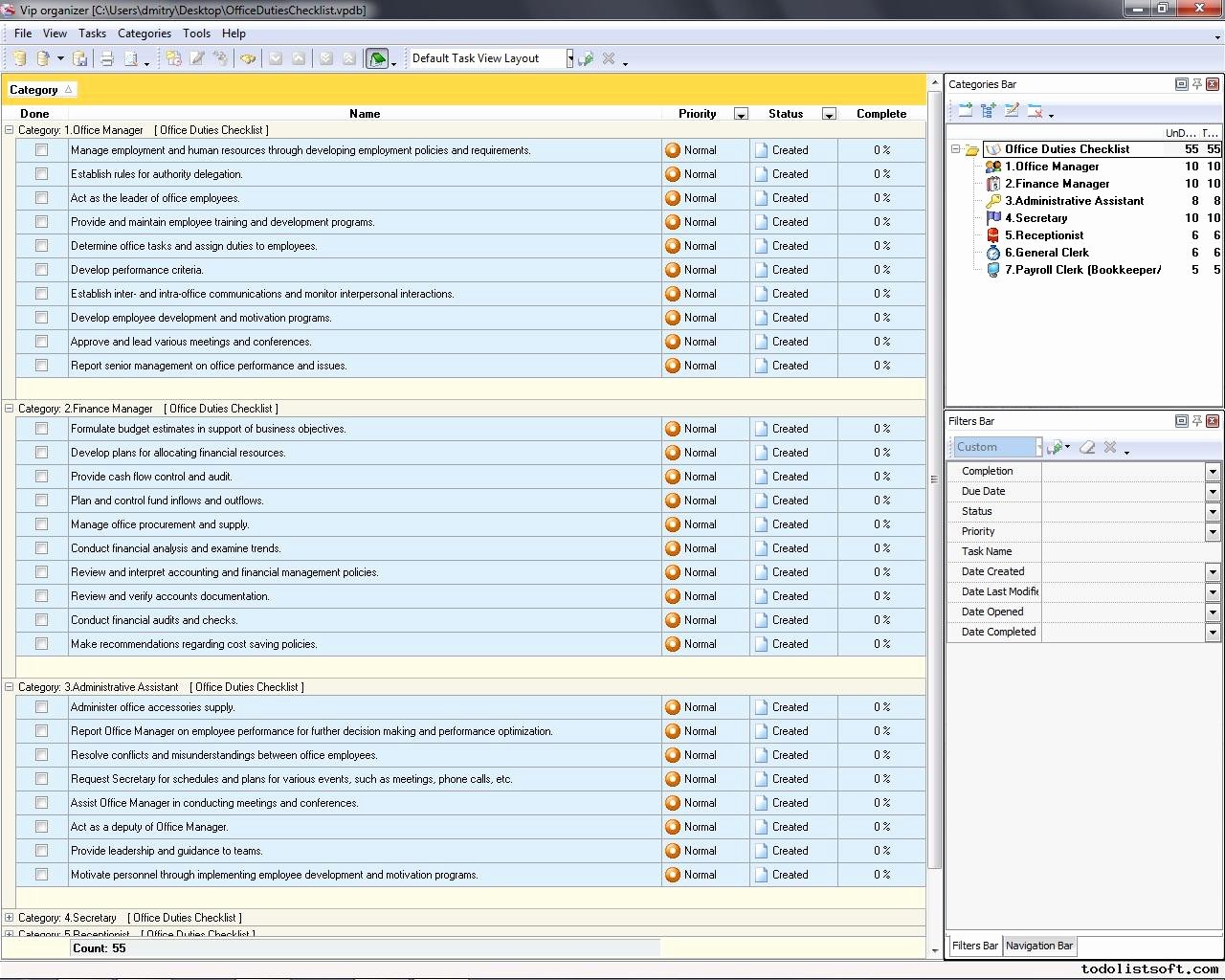Click Add Category icon in Categories Bar
Screen dimensions: 1225x980
tap(966, 110)
